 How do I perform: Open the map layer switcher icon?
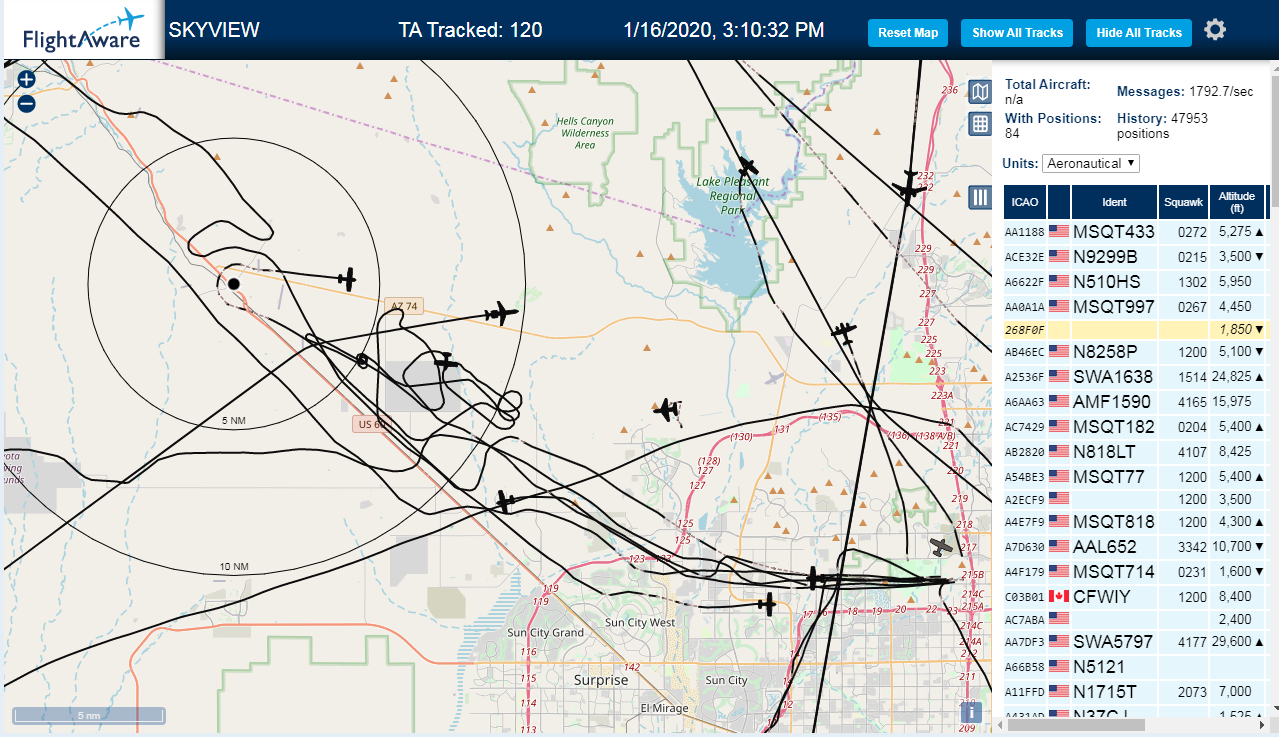[x=980, y=93]
